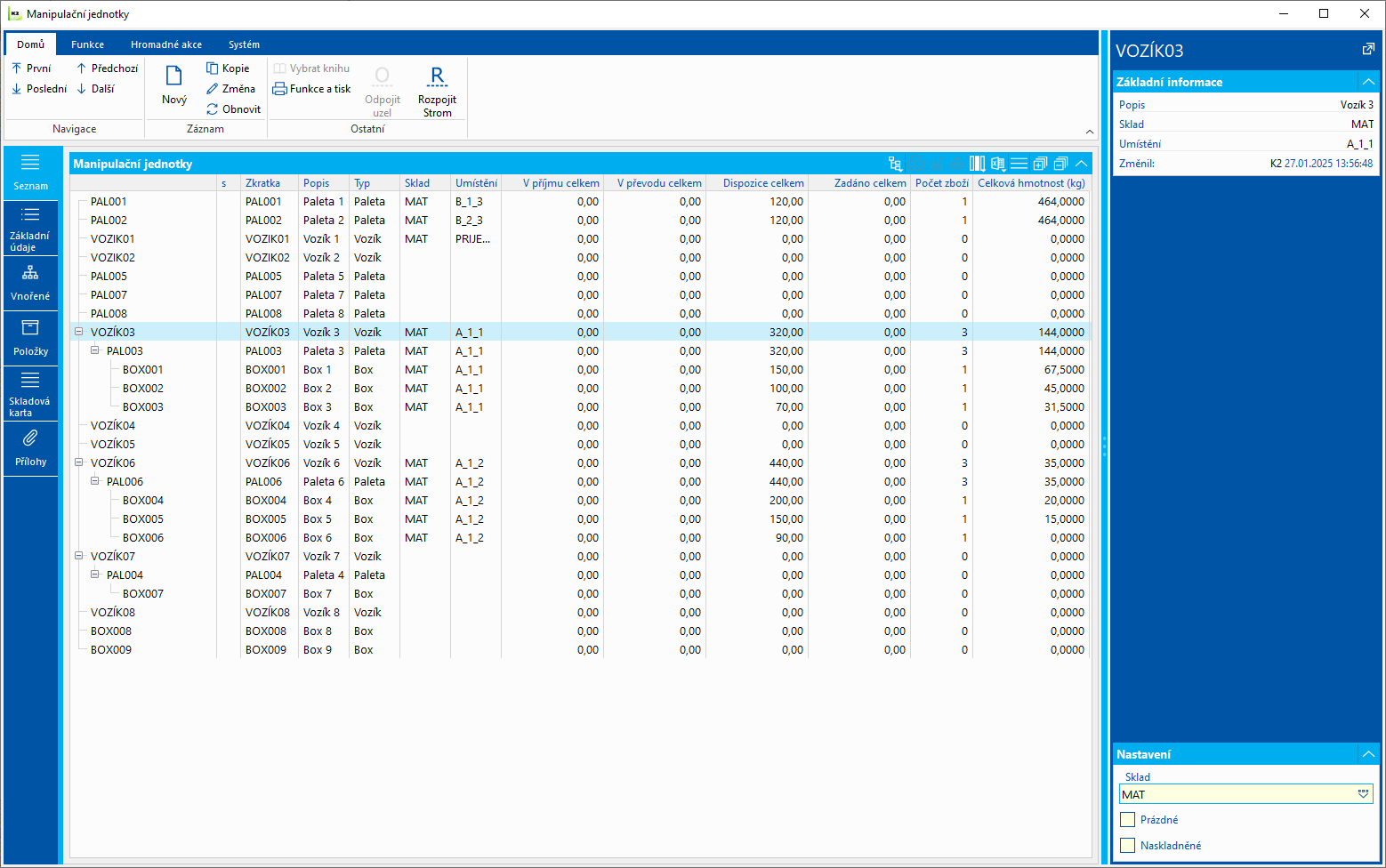Refresh the list using Obnovit
1386x868 pixels.
(233, 109)
